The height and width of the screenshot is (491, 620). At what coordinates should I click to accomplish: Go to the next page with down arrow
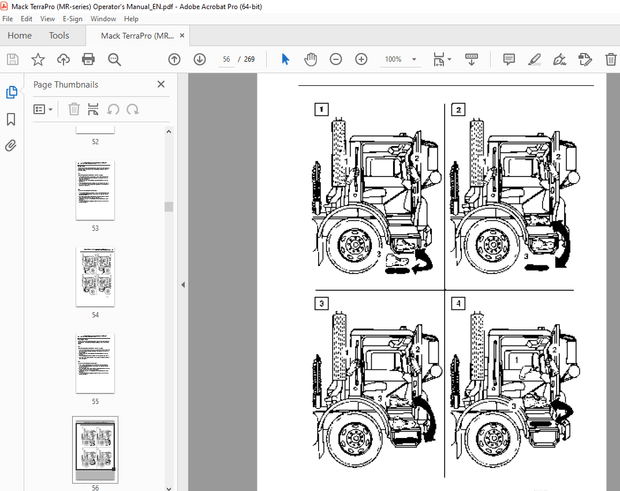[x=199, y=60]
